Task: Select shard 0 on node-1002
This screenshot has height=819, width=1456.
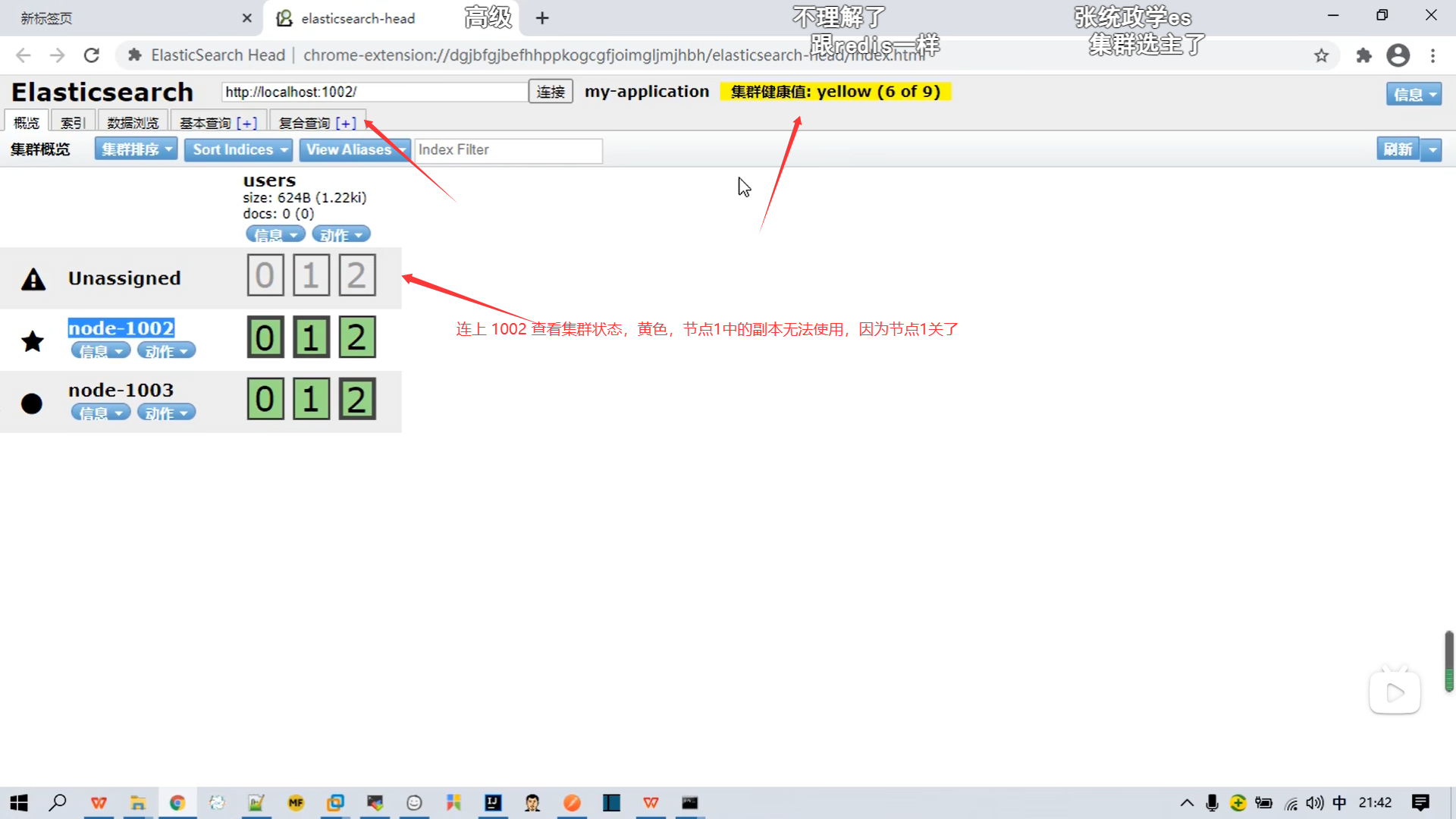Action: (x=265, y=337)
